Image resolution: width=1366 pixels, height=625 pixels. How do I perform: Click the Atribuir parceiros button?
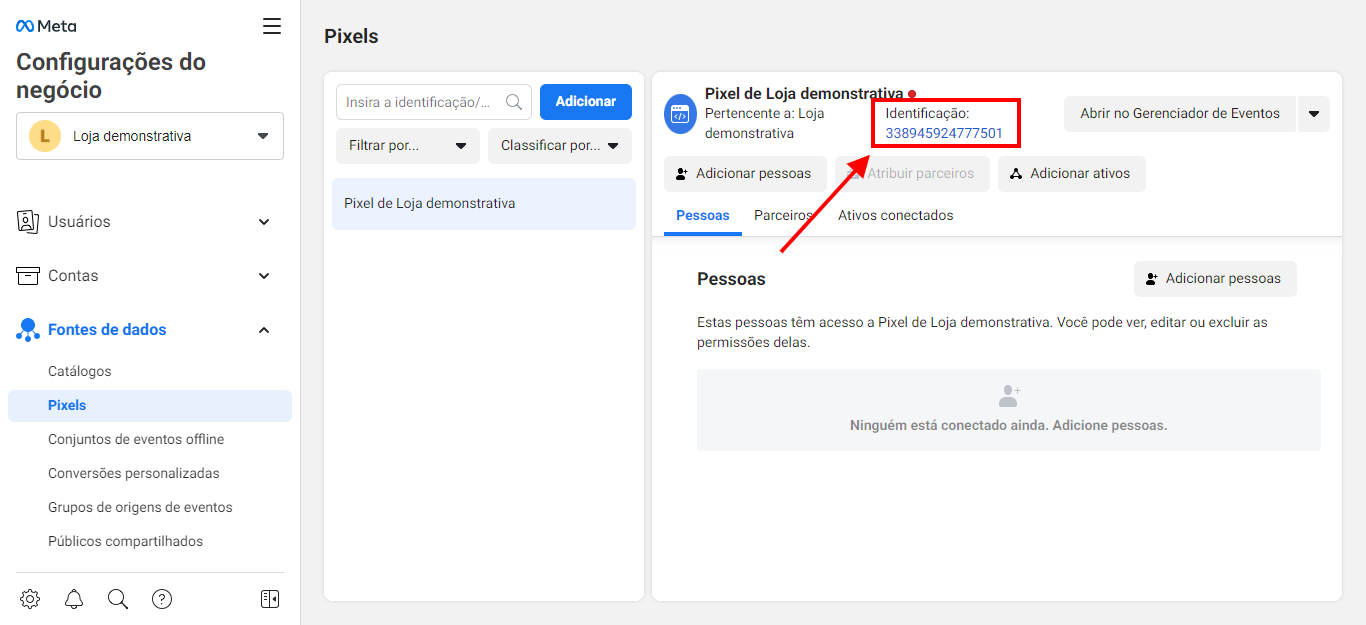click(912, 174)
